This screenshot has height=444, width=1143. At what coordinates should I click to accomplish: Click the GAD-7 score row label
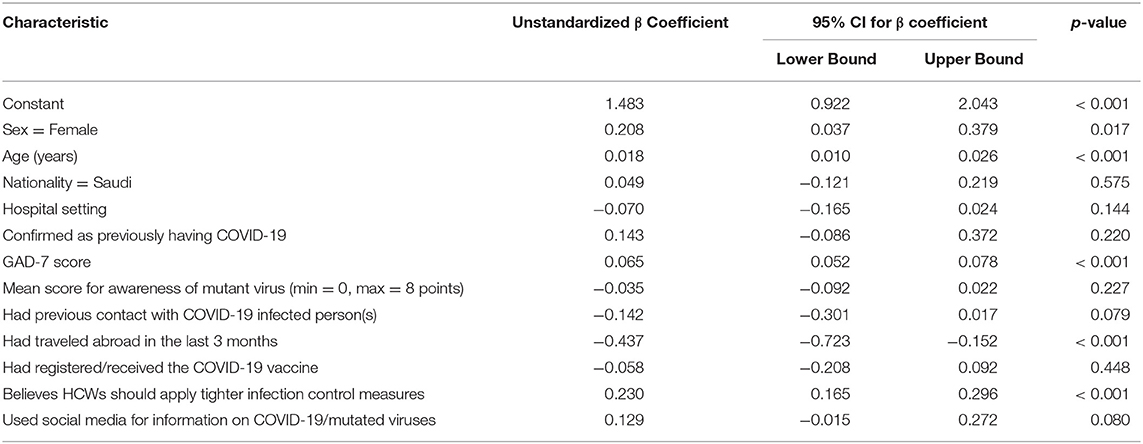42,261
